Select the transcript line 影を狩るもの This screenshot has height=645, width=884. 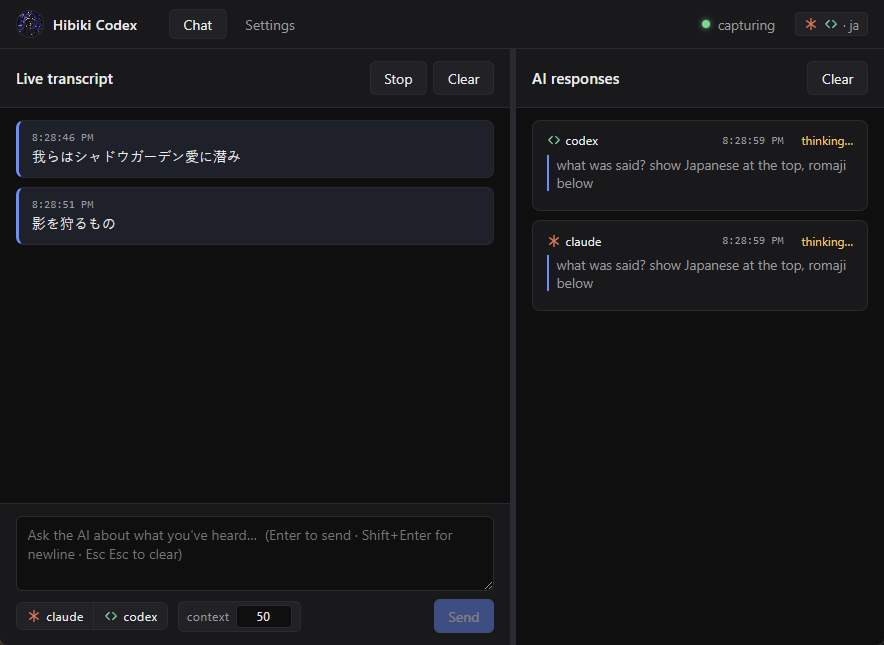pyautogui.click(x=74, y=223)
